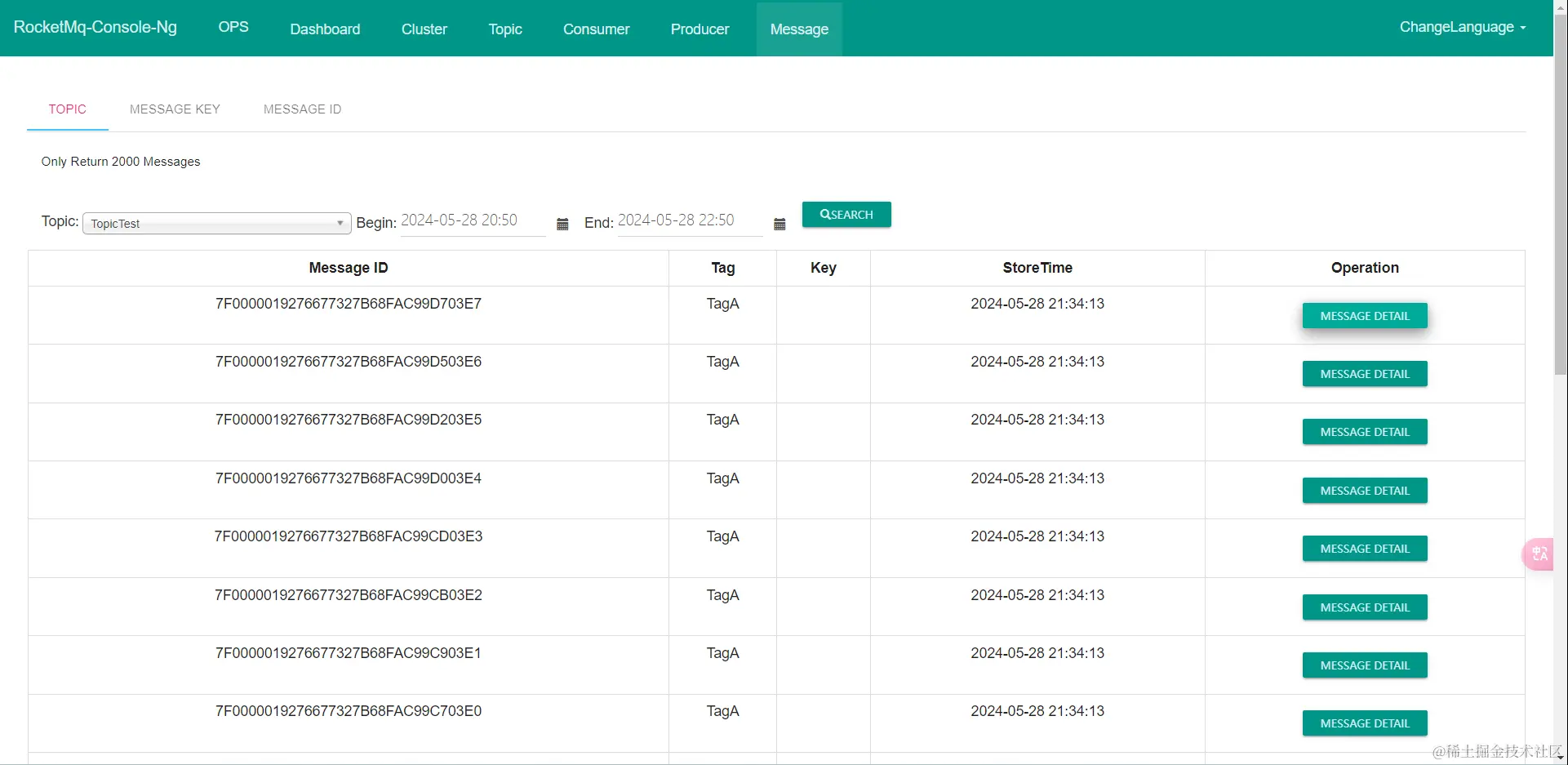Click the StoreTime in the row ending D503E6

[1037, 362]
